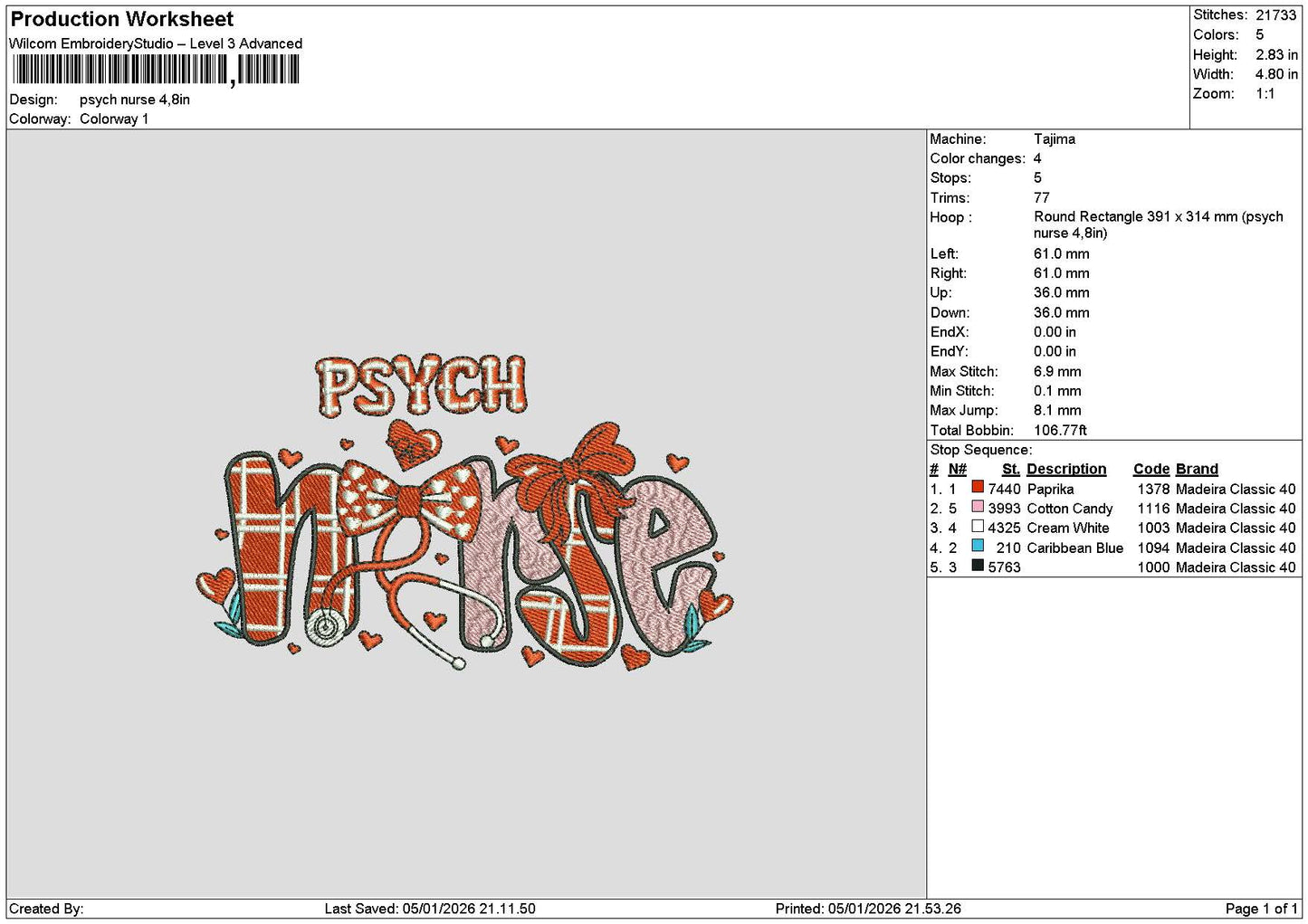Select the 'Cotton Candy' description text
Image resolution: width=1308 pixels, height=924 pixels.
[1070, 509]
